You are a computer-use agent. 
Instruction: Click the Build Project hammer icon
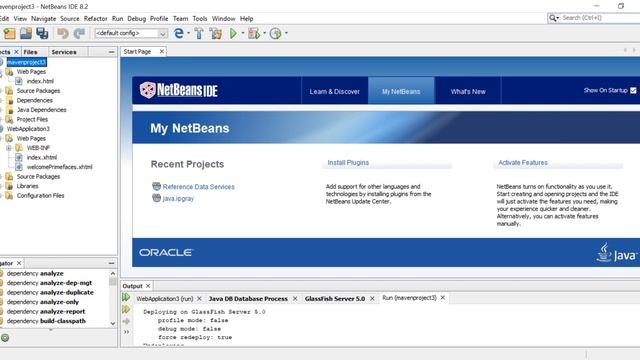199,33
